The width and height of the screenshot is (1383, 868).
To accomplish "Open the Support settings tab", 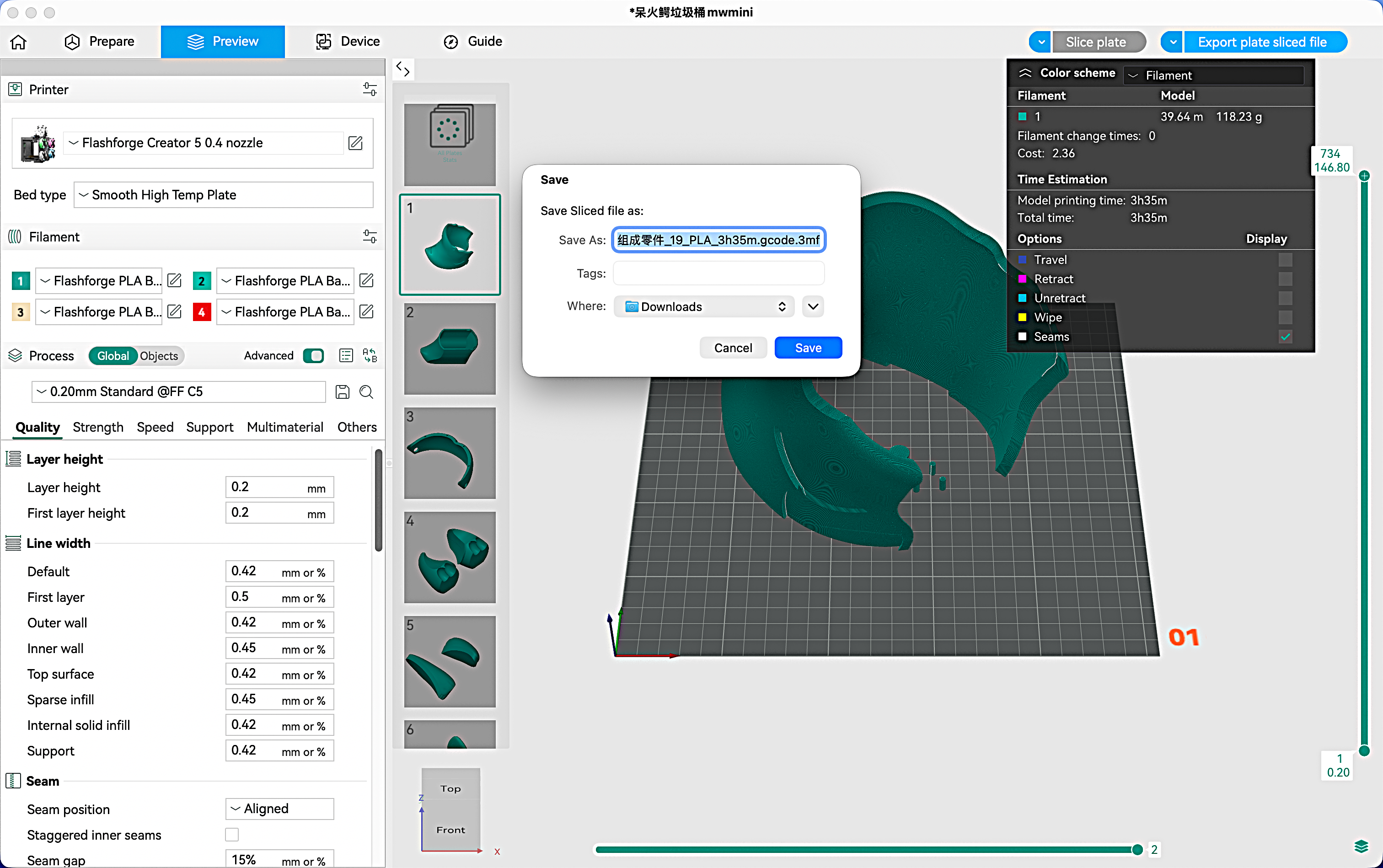I will (x=209, y=427).
